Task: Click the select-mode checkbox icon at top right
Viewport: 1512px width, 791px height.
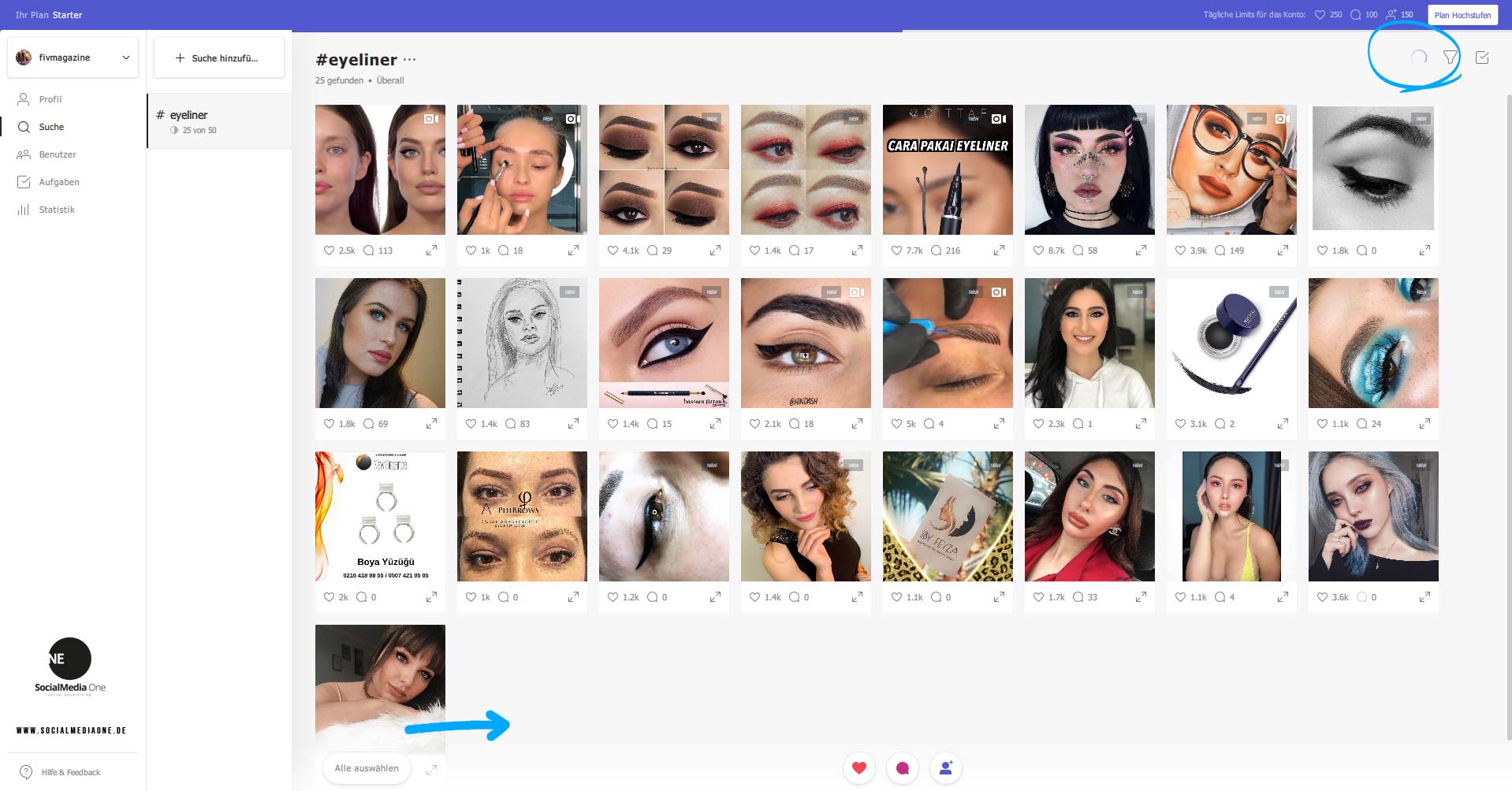Action: tap(1482, 58)
